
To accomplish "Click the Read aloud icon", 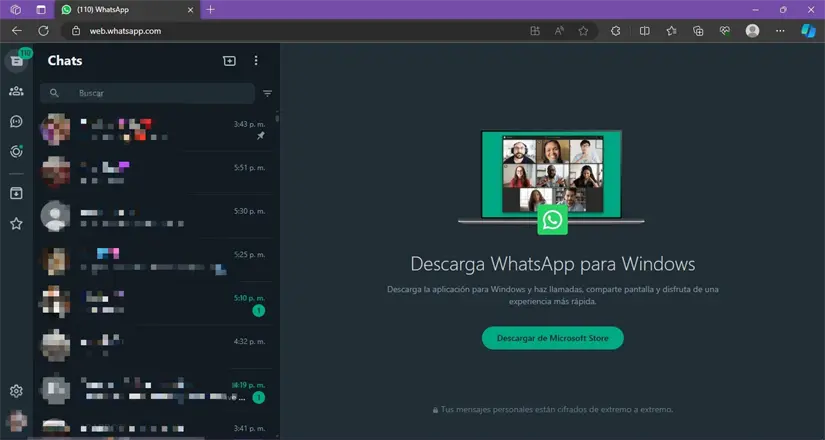I will pos(559,31).
